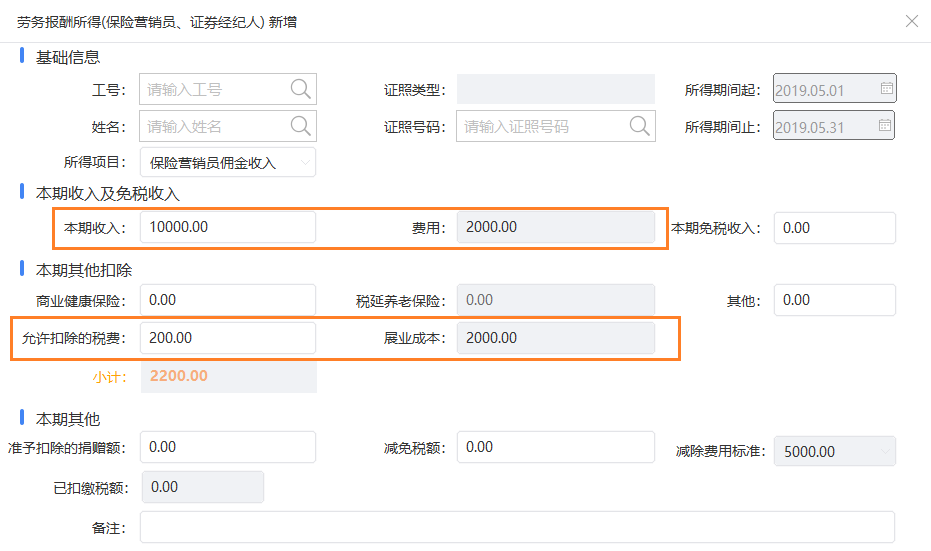Click the 证照类型 field
Viewport: 931px width, 551px height.
556,89
